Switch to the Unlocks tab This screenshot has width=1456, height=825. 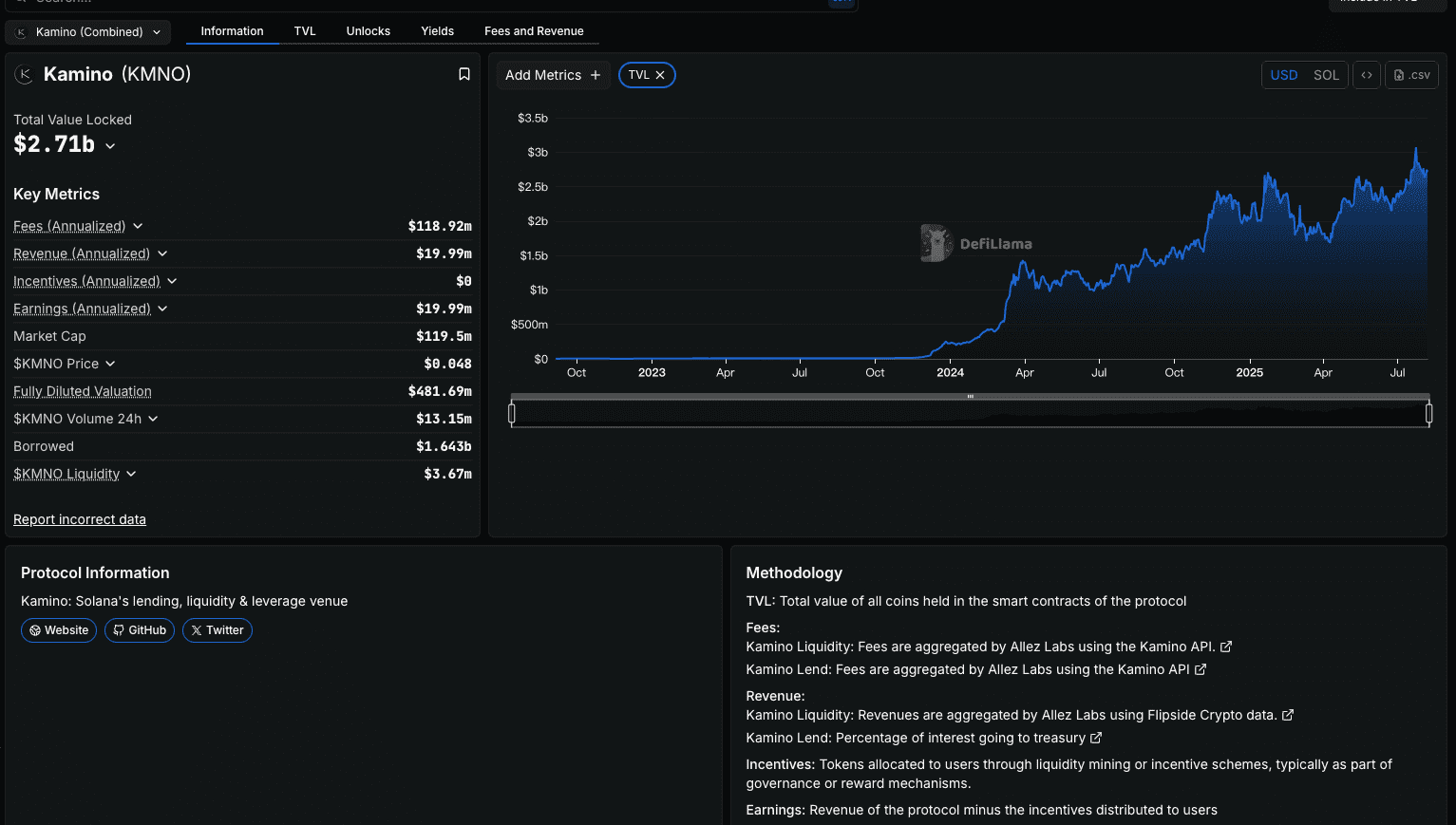click(369, 31)
